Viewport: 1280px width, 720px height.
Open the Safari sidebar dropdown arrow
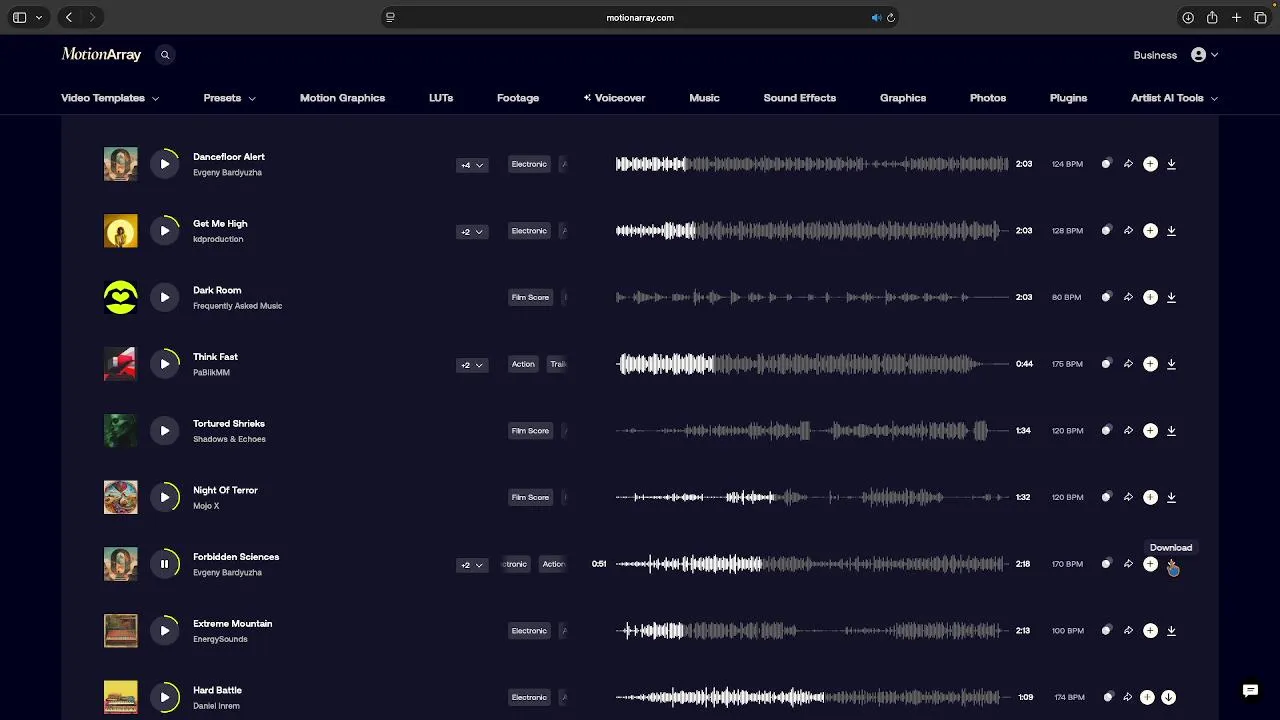pyautogui.click(x=39, y=17)
